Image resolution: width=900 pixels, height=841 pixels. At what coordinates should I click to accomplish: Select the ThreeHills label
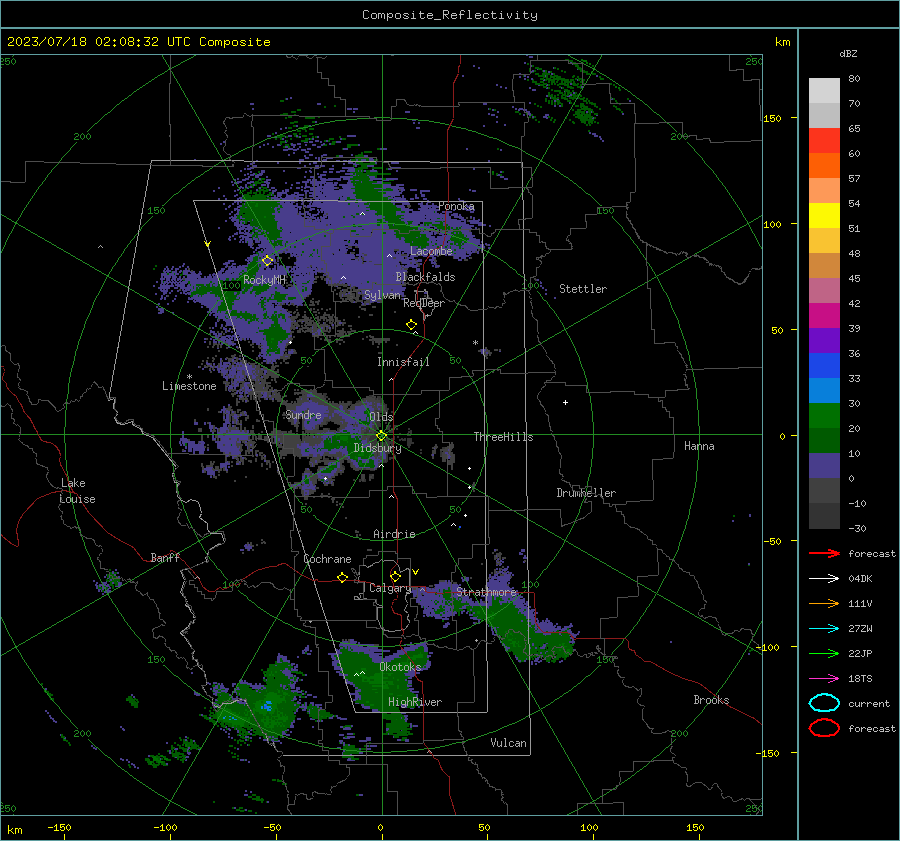[x=503, y=437]
